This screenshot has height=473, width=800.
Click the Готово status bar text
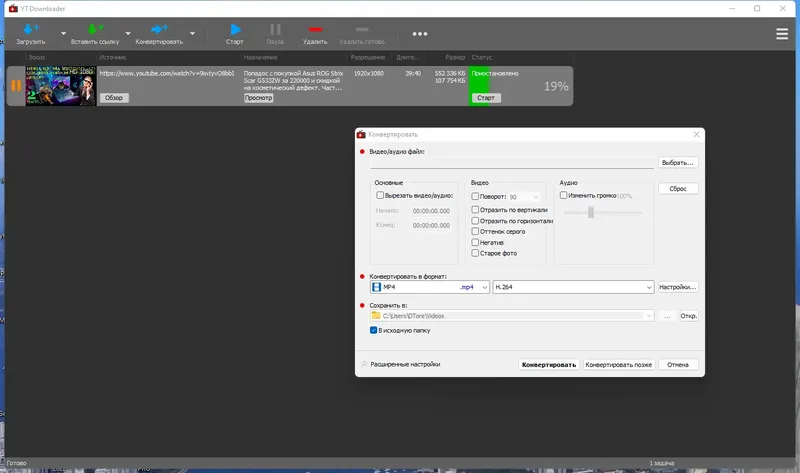point(16,463)
